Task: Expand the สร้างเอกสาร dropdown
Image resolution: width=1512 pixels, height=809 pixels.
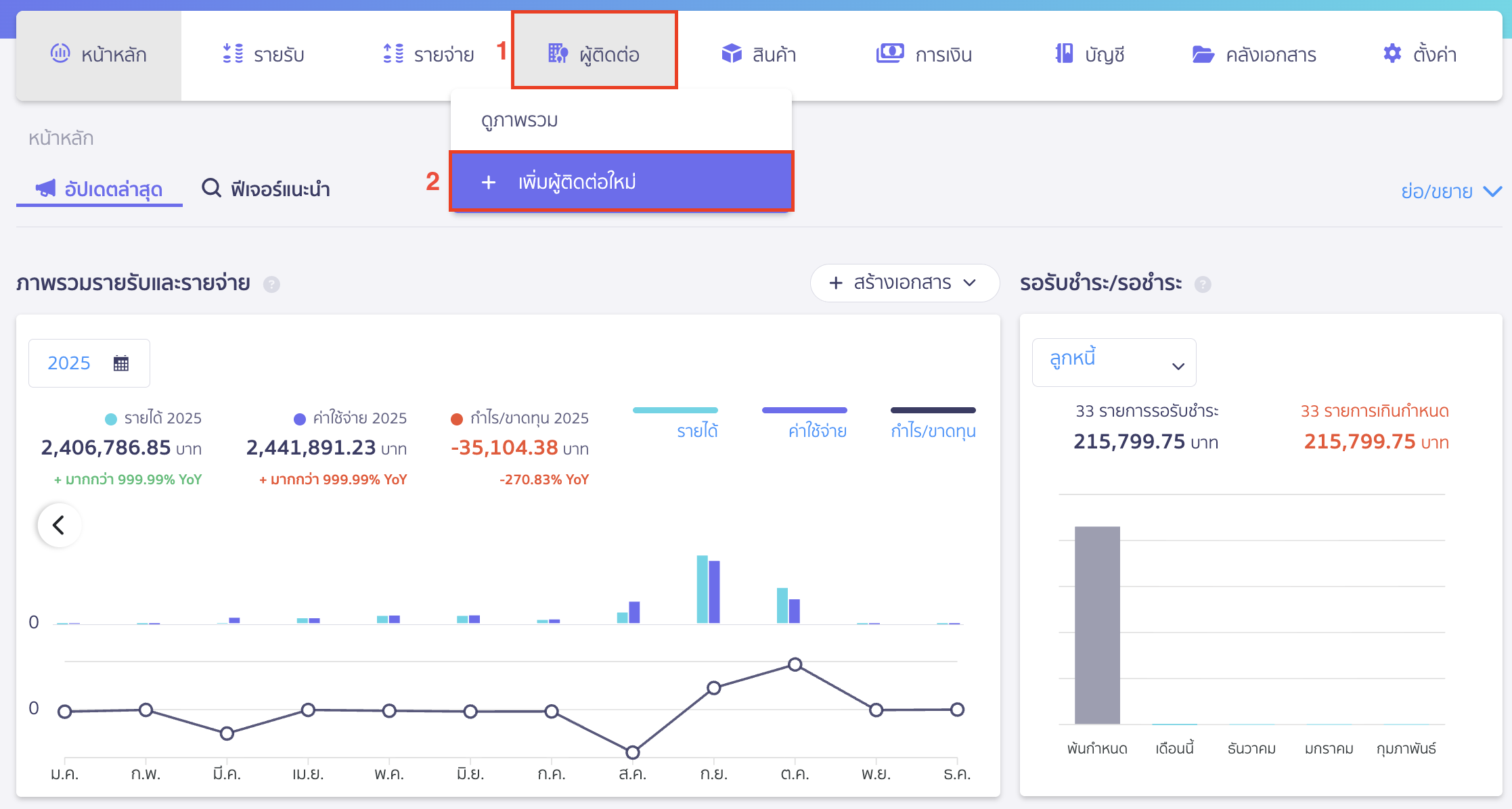Action: click(x=904, y=283)
